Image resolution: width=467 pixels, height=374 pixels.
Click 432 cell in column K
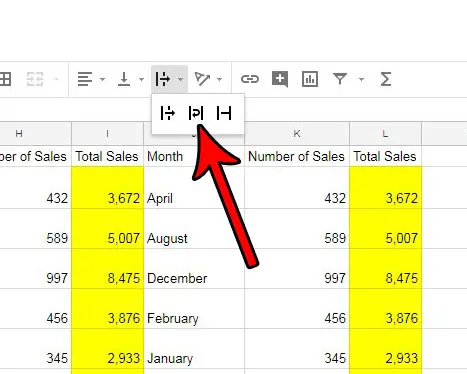297,188
